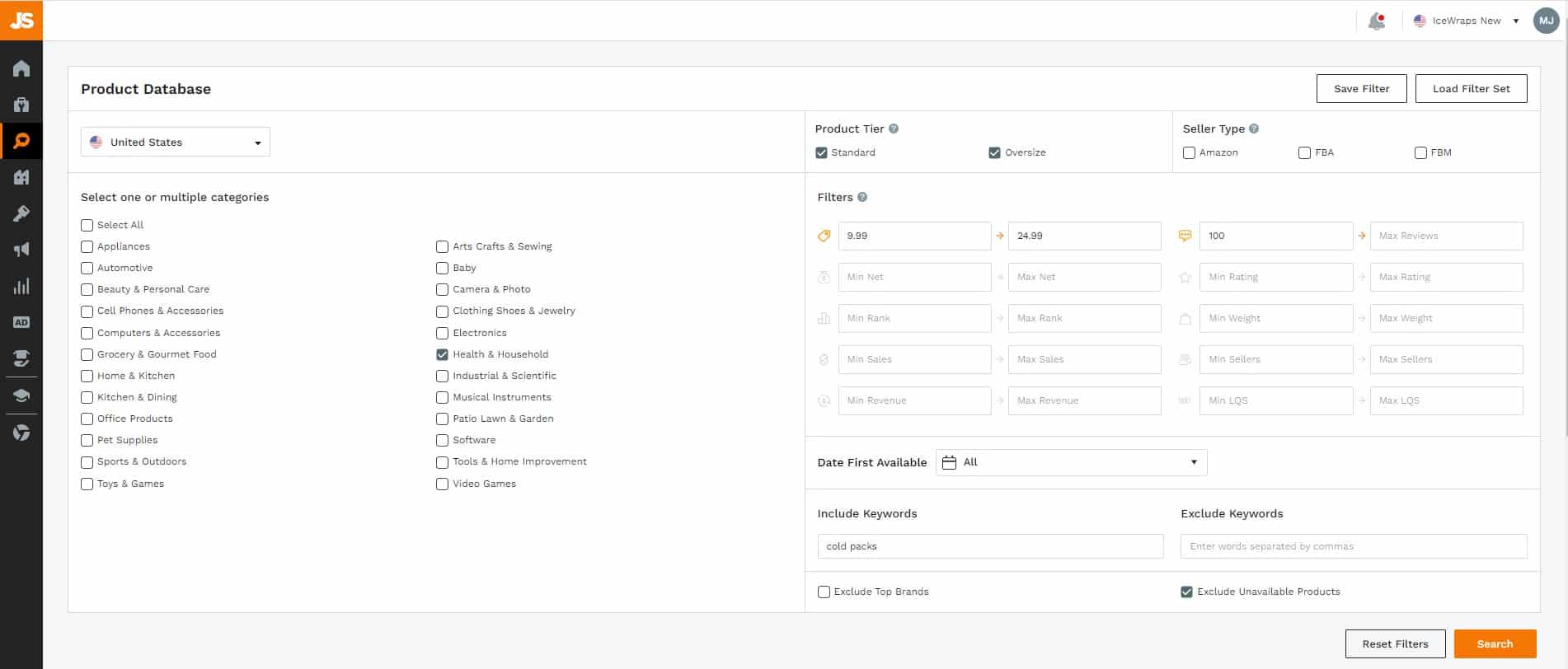1568x669 pixels.
Task: Click the max price field showing 24.99
Action: pos(1084,236)
